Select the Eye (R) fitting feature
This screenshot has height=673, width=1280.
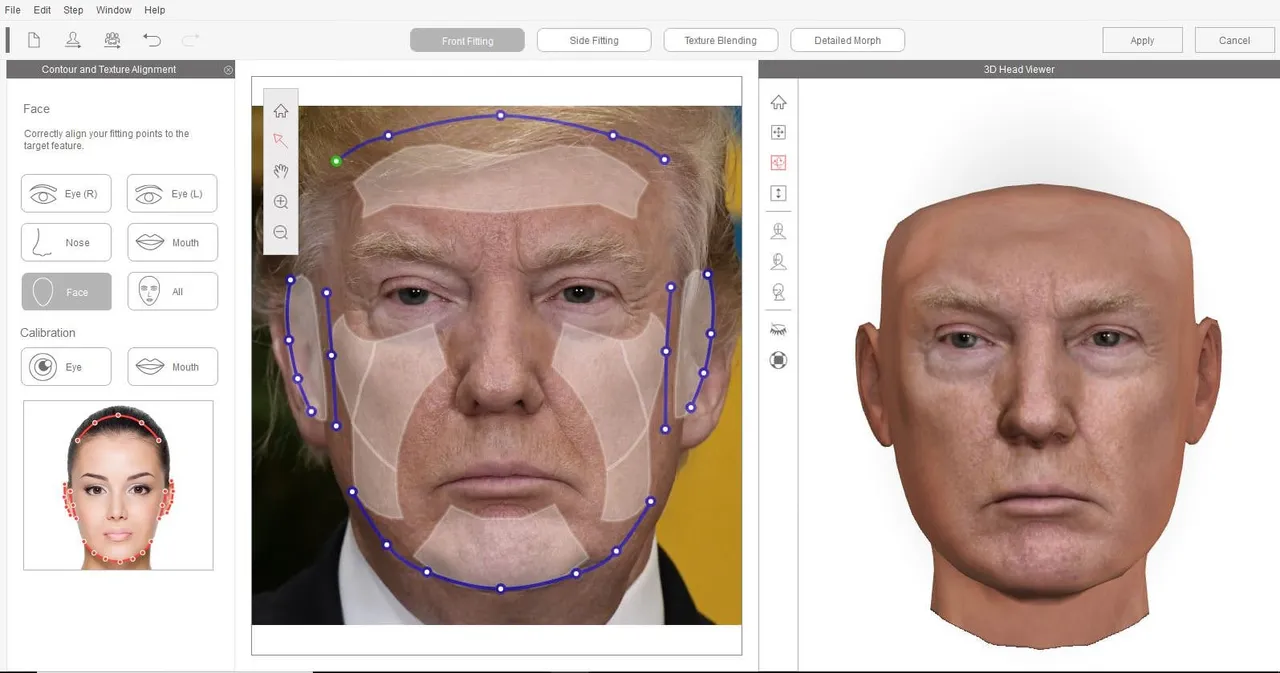(x=66, y=193)
